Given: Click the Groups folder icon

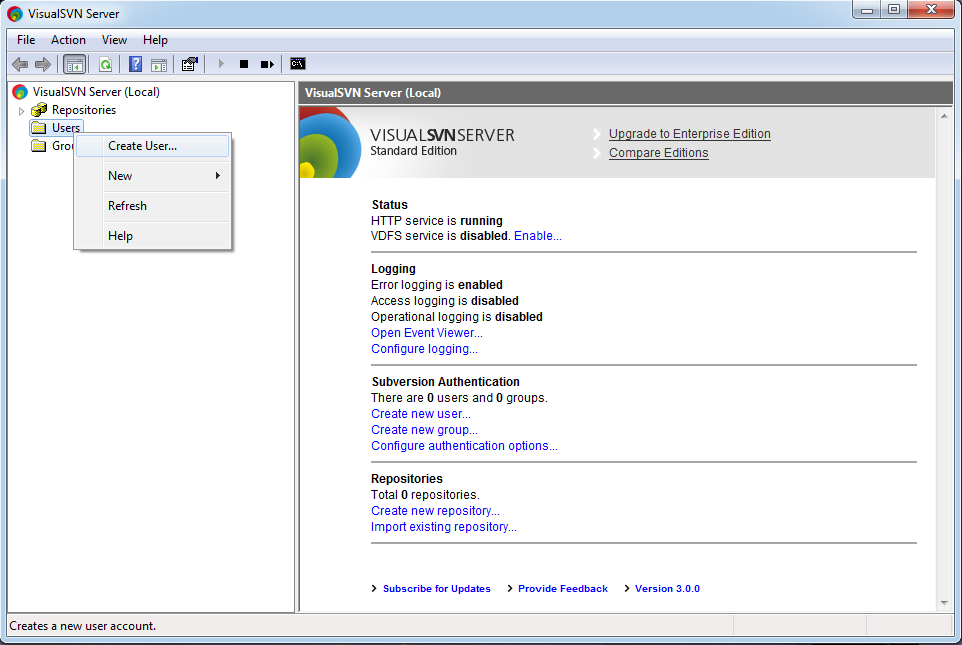Looking at the screenshot, I should 39,145.
